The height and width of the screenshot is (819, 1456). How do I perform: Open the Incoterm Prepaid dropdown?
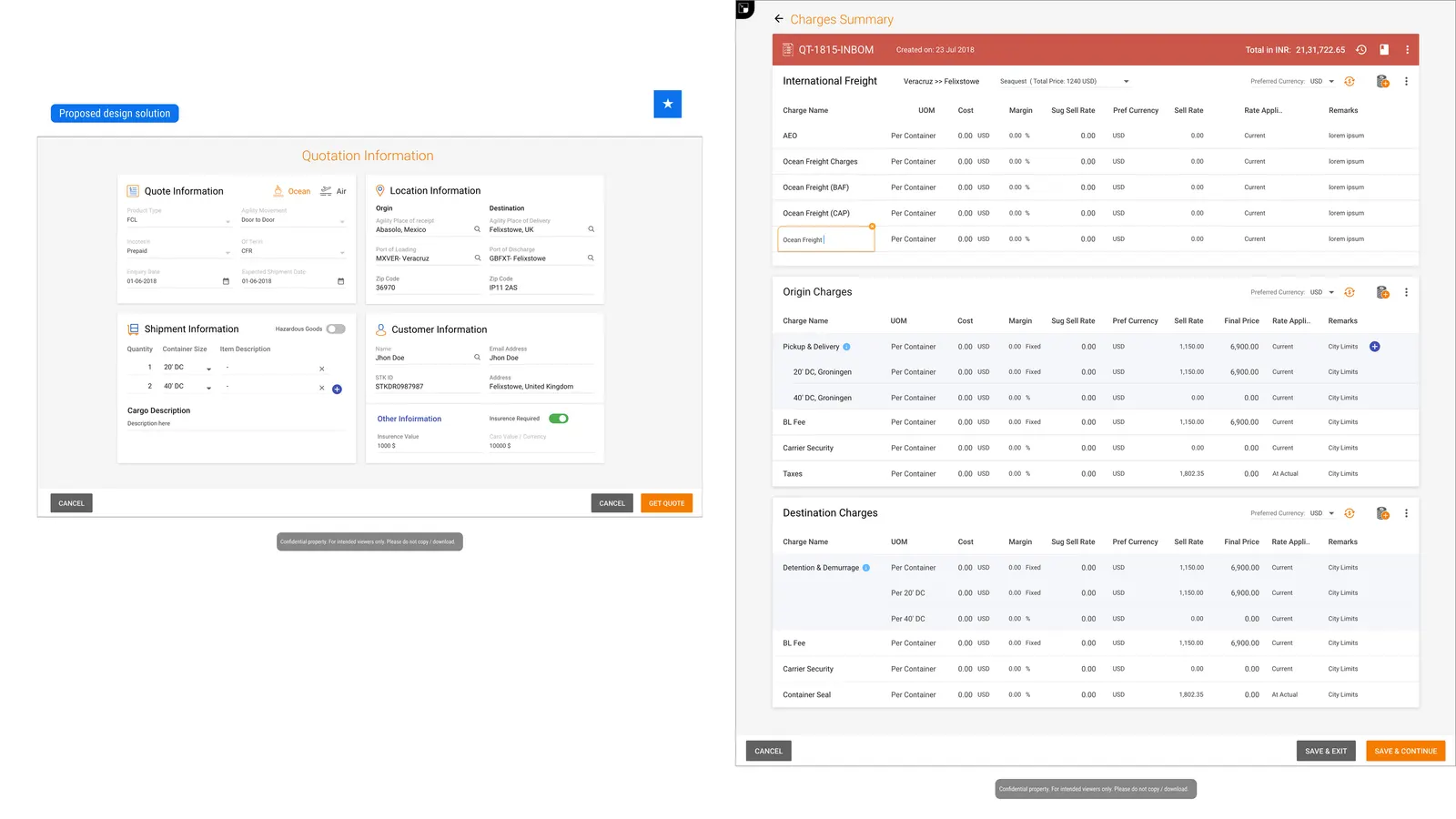point(179,251)
